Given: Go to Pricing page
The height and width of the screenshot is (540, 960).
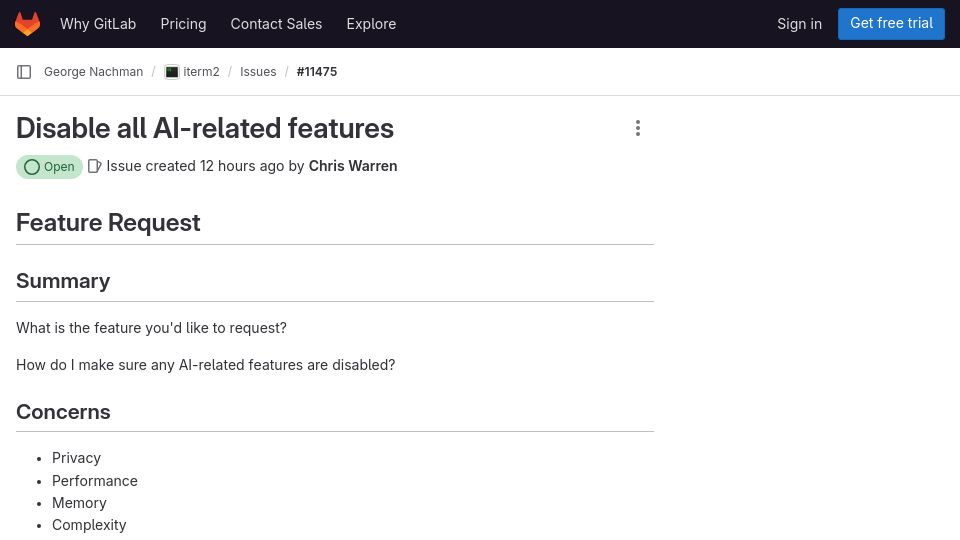Looking at the screenshot, I should tap(183, 24).
